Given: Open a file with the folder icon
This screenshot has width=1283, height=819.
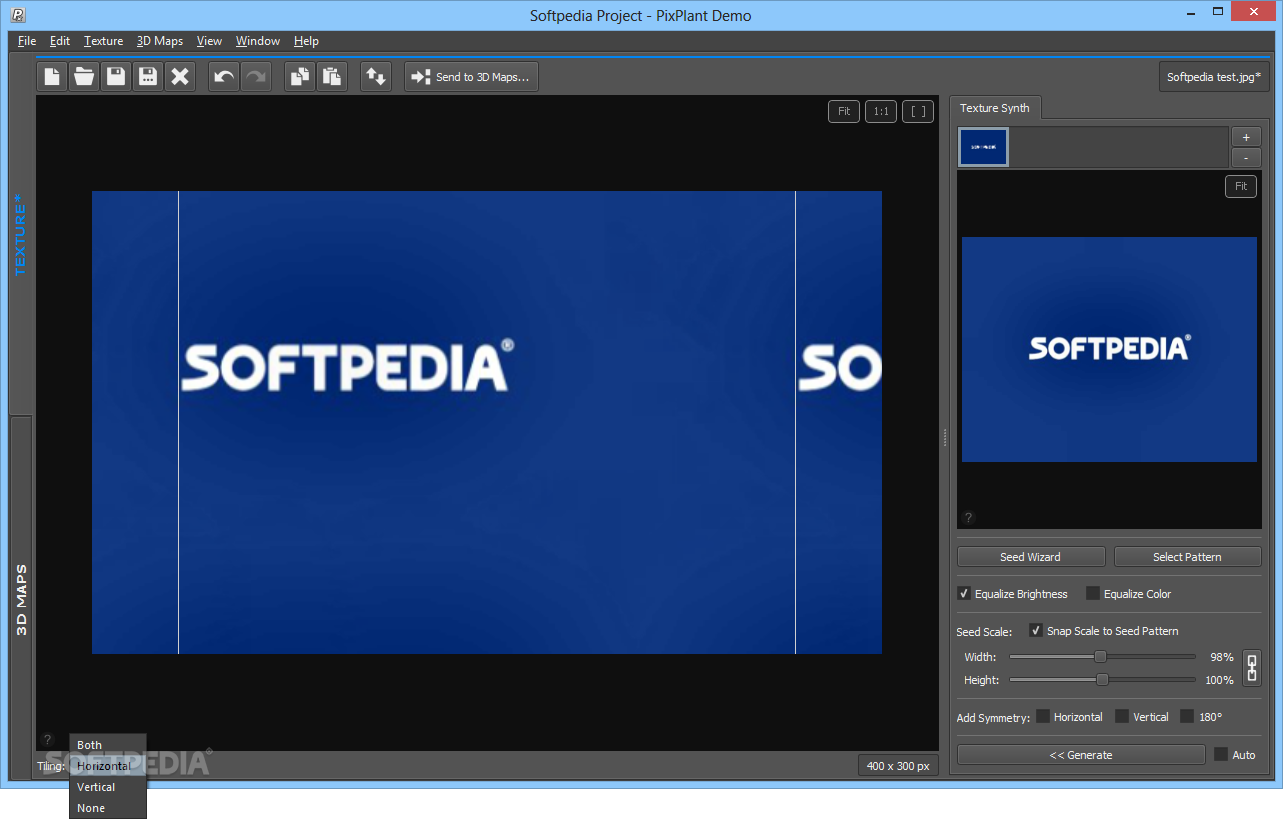Looking at the screenshot, I should tap(84, 77).
